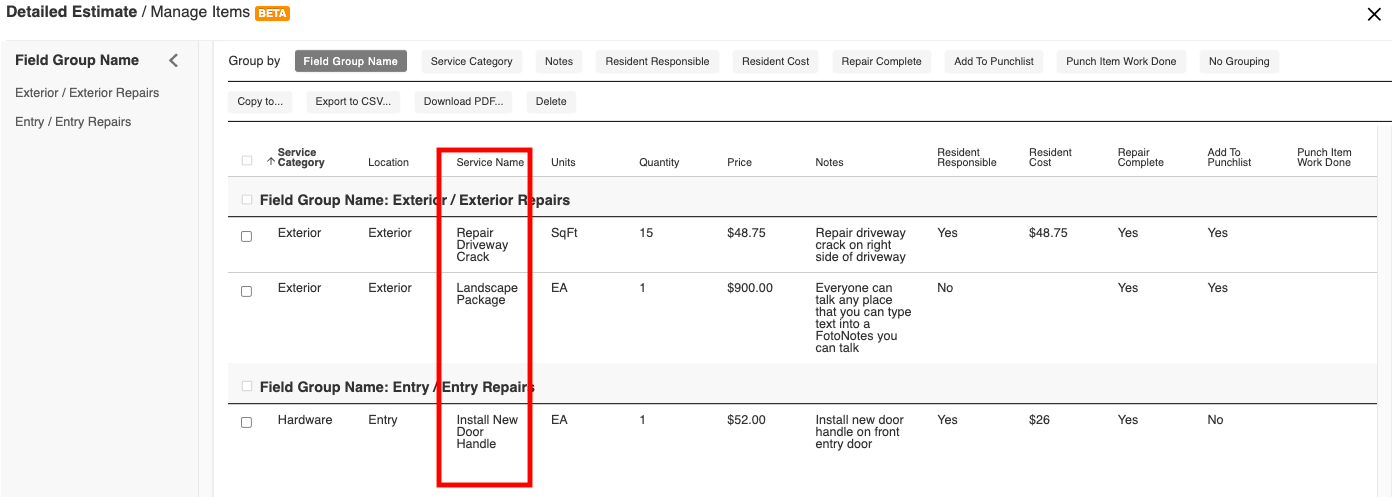Group items by Resident Responsible
Viewport: 1397px width, 497px height.
pyautogui.click(x=657, y=61)
